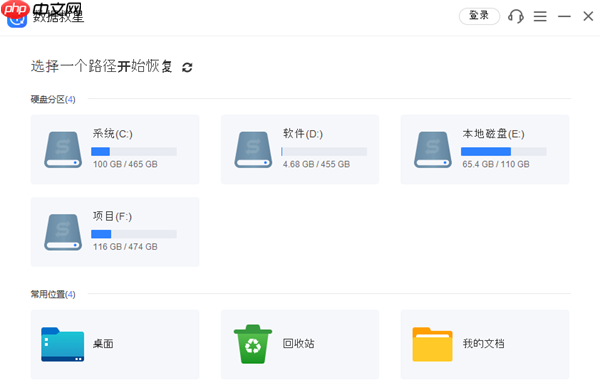Viewport: 600px width, 385px height.
Task: Click the F: drive usage bar
Action: [x=134, y=234]
